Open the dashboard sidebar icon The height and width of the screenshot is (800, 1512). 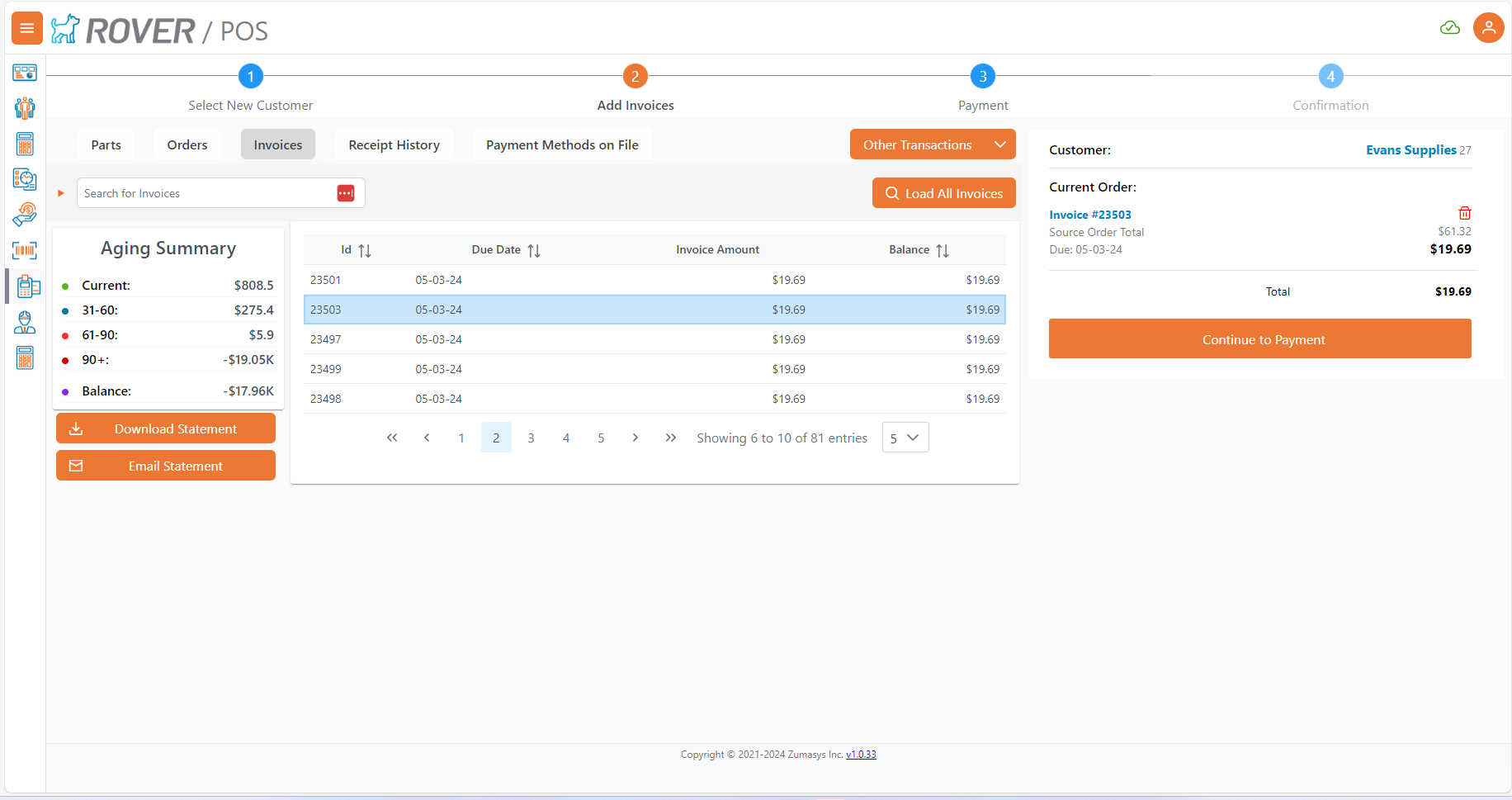[25, 73]
